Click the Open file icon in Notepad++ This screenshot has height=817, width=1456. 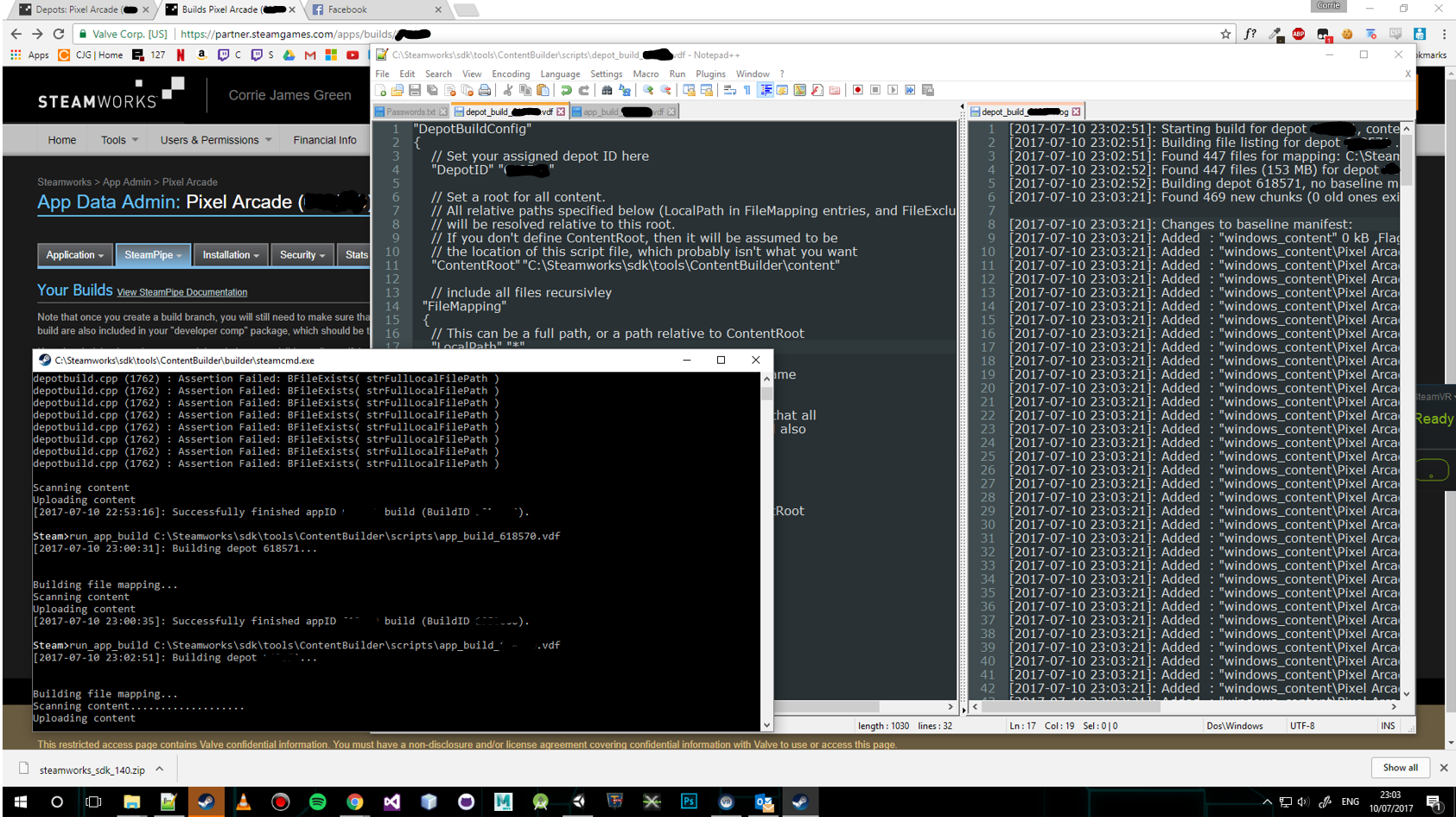[397, 90]
